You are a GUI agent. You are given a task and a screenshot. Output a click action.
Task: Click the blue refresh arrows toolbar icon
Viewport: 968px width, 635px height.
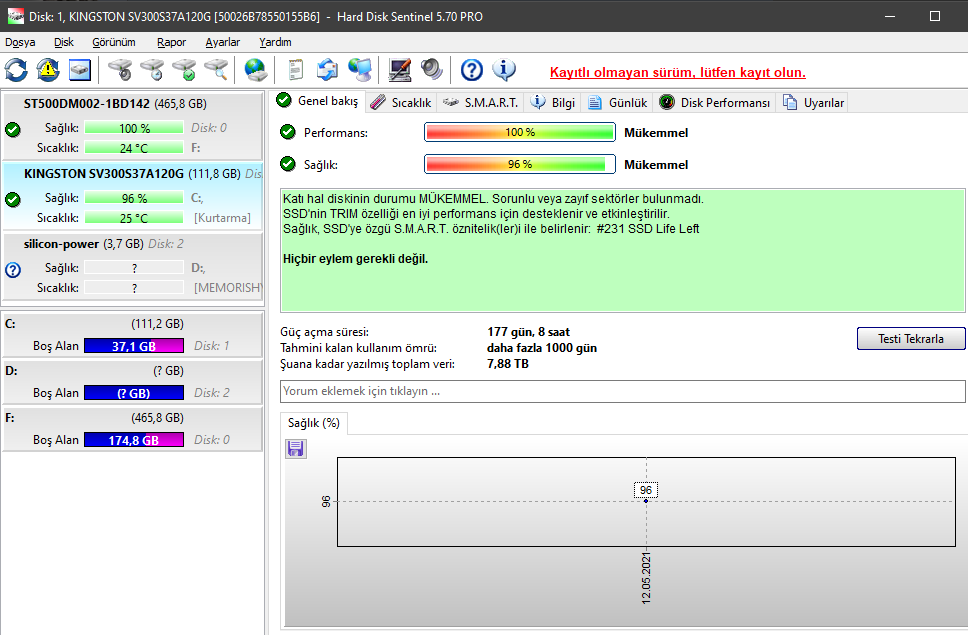[x=17, y=70]
